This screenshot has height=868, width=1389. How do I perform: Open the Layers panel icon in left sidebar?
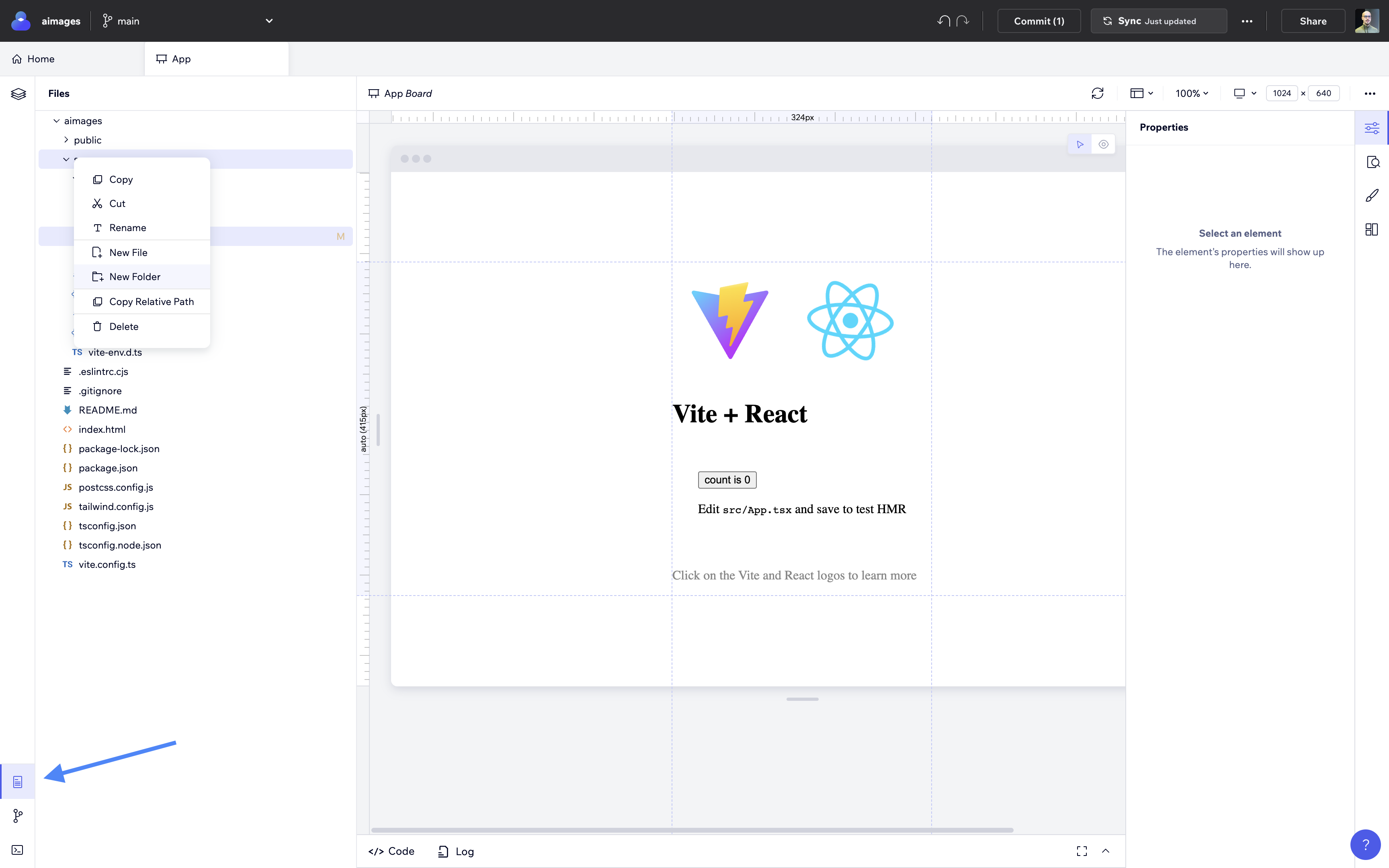pyautogui.click(x=18, y=94)
